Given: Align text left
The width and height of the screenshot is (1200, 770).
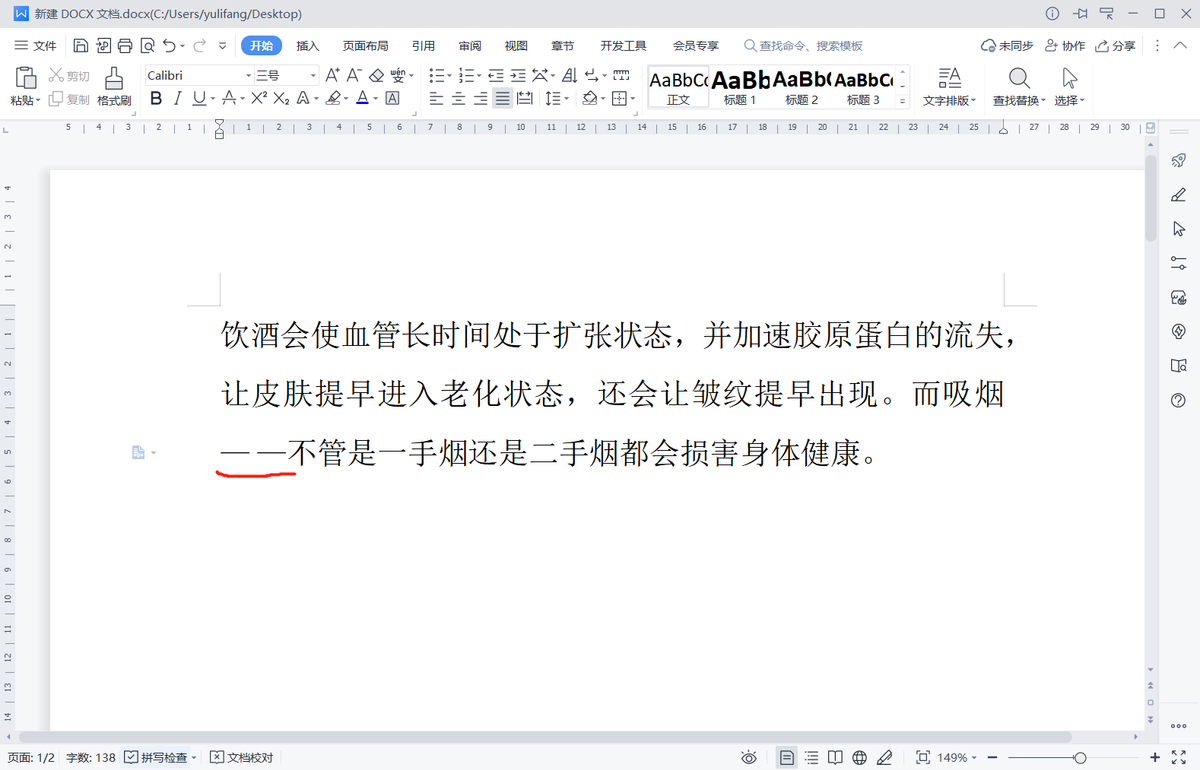Looking at the screenshot, I should click(436, 98).
